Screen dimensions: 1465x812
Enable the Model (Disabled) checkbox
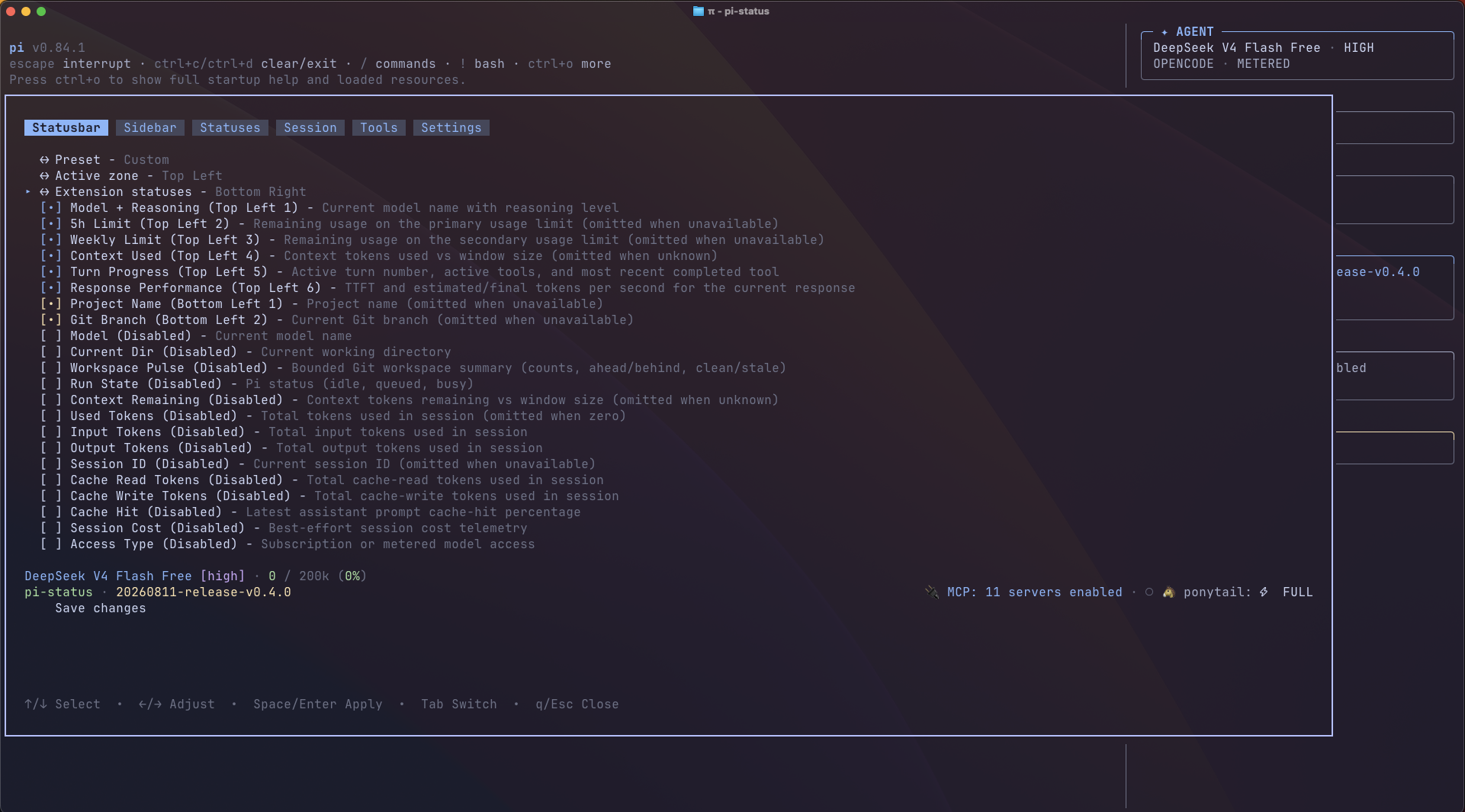pyautogui.click(x=51, y=336)
